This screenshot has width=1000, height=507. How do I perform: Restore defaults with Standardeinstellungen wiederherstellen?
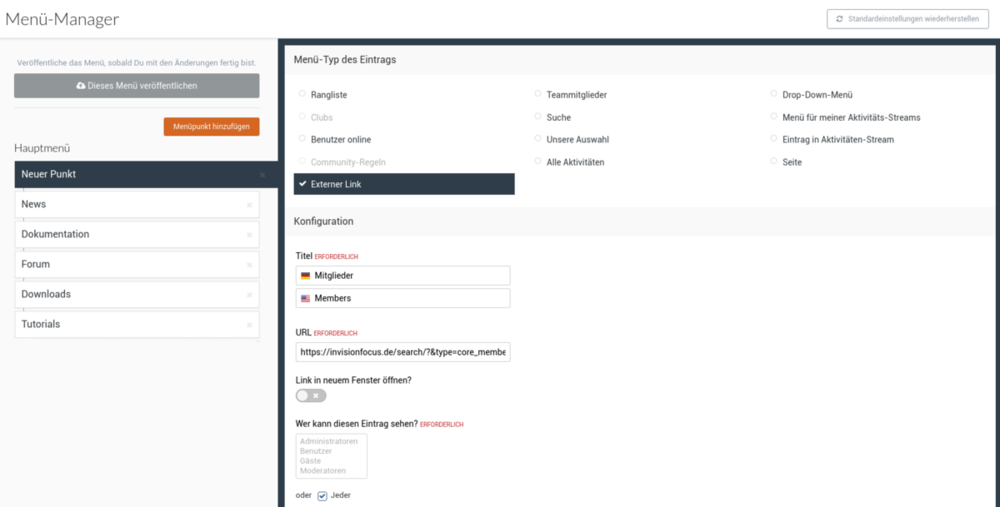(x=907, y=19)
